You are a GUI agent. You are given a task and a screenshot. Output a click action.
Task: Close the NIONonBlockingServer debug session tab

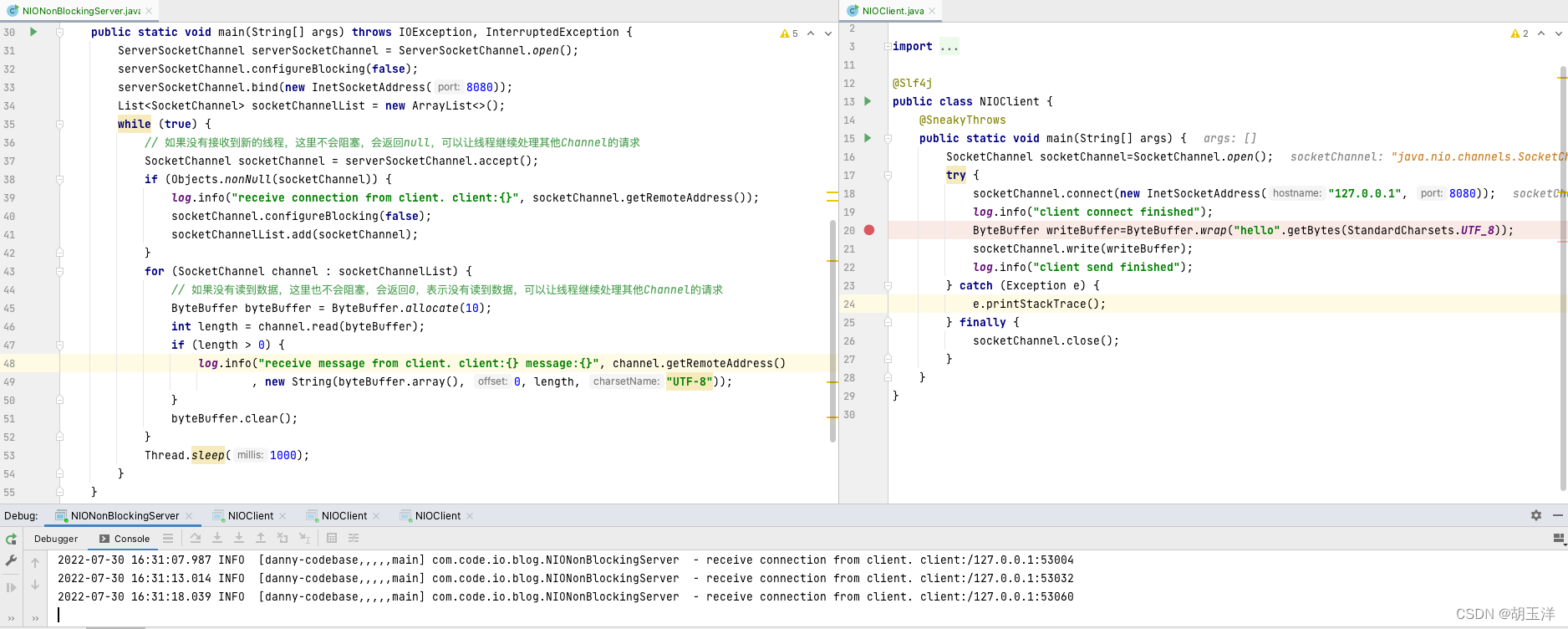point(189,516)
